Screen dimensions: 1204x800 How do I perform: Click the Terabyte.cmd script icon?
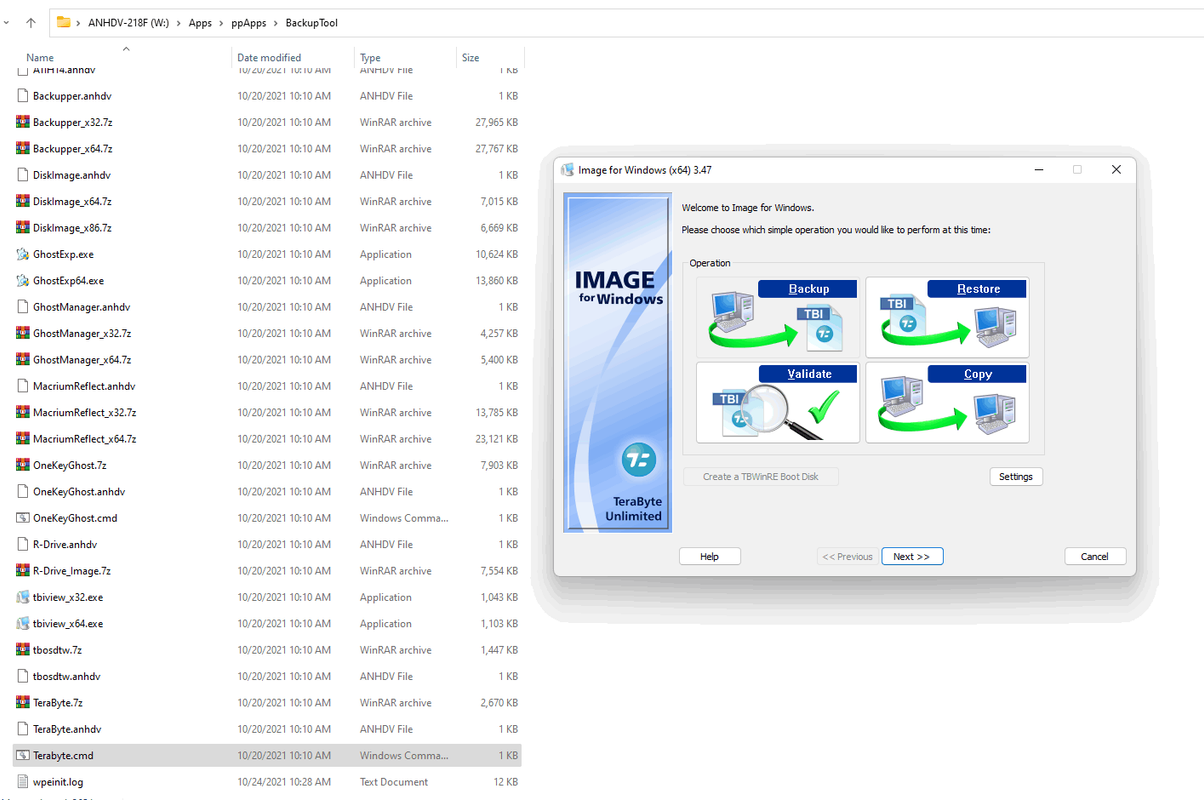(23, 756)
